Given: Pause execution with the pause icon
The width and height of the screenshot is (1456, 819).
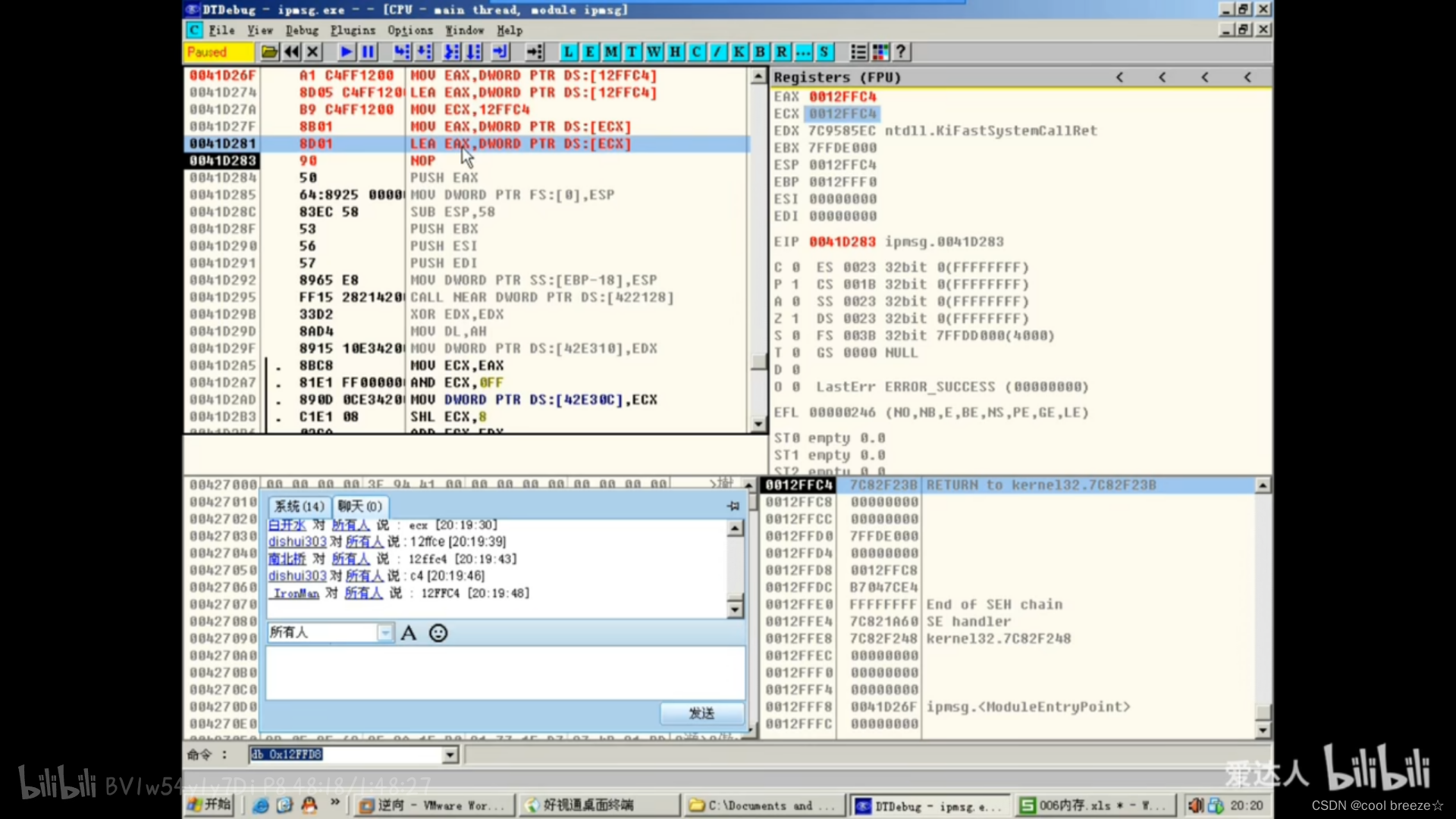Looking at the screenshot, I should (369, 52).
